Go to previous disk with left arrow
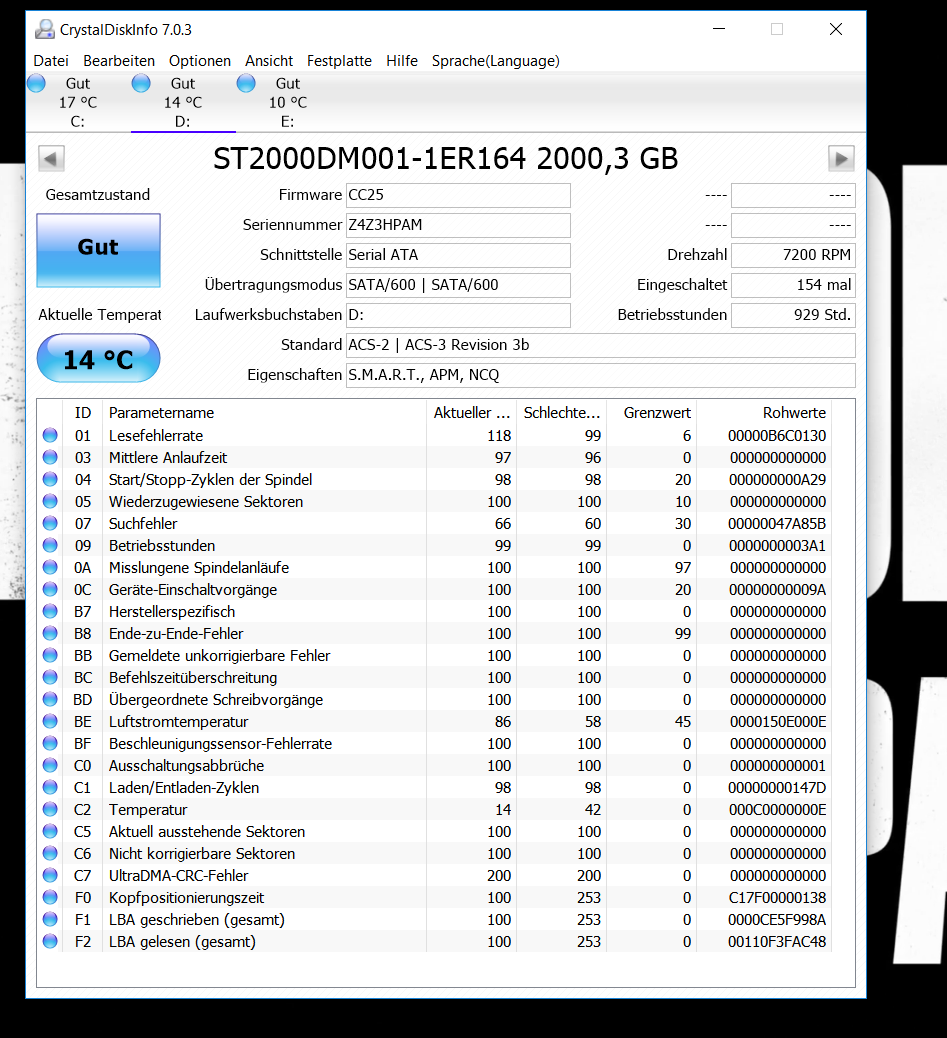This screenshot has width=947, height=1038. pyautogui.click(x=51, y=158)
